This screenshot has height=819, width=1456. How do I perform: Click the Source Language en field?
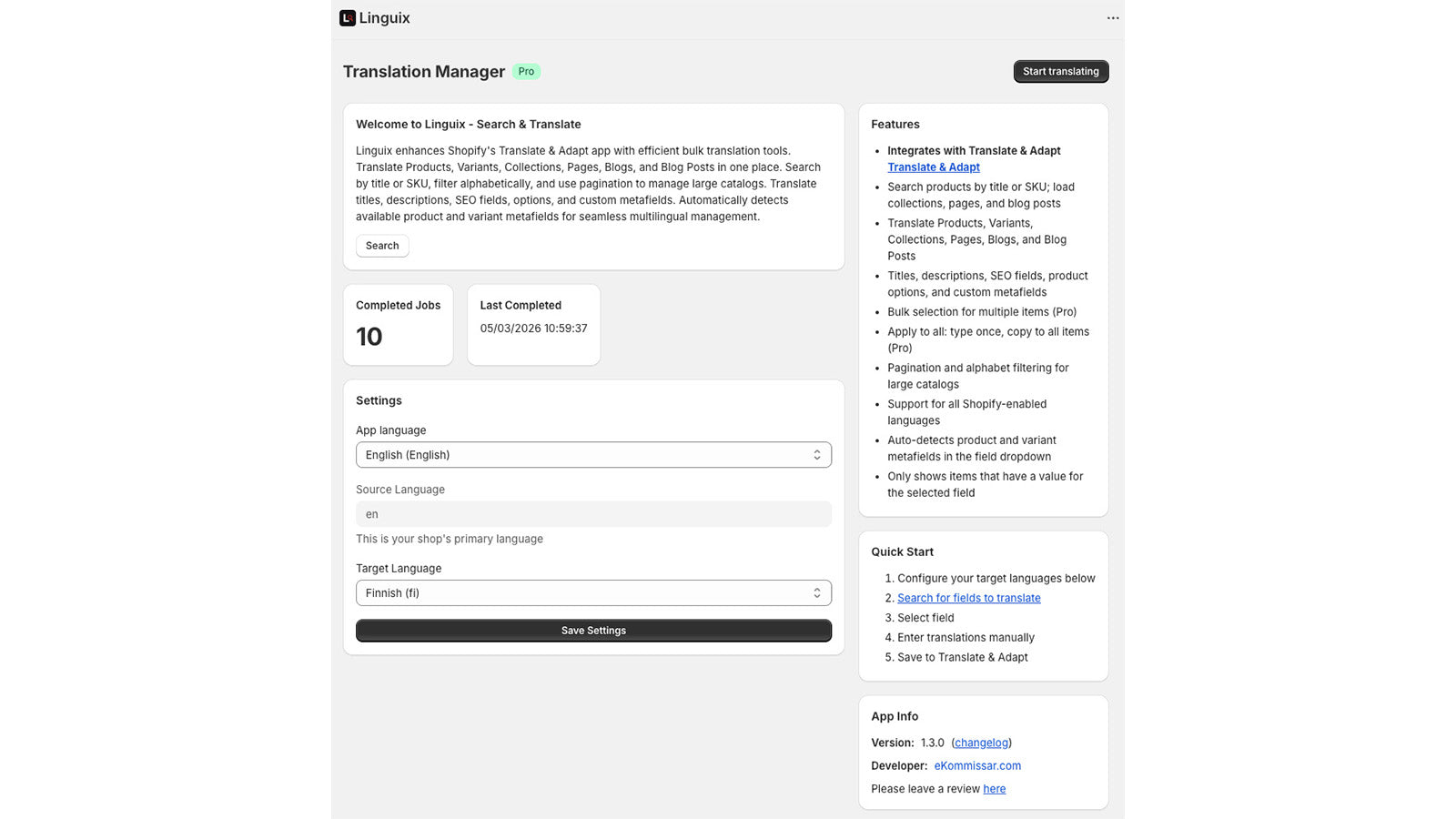(x=593, y=514)
